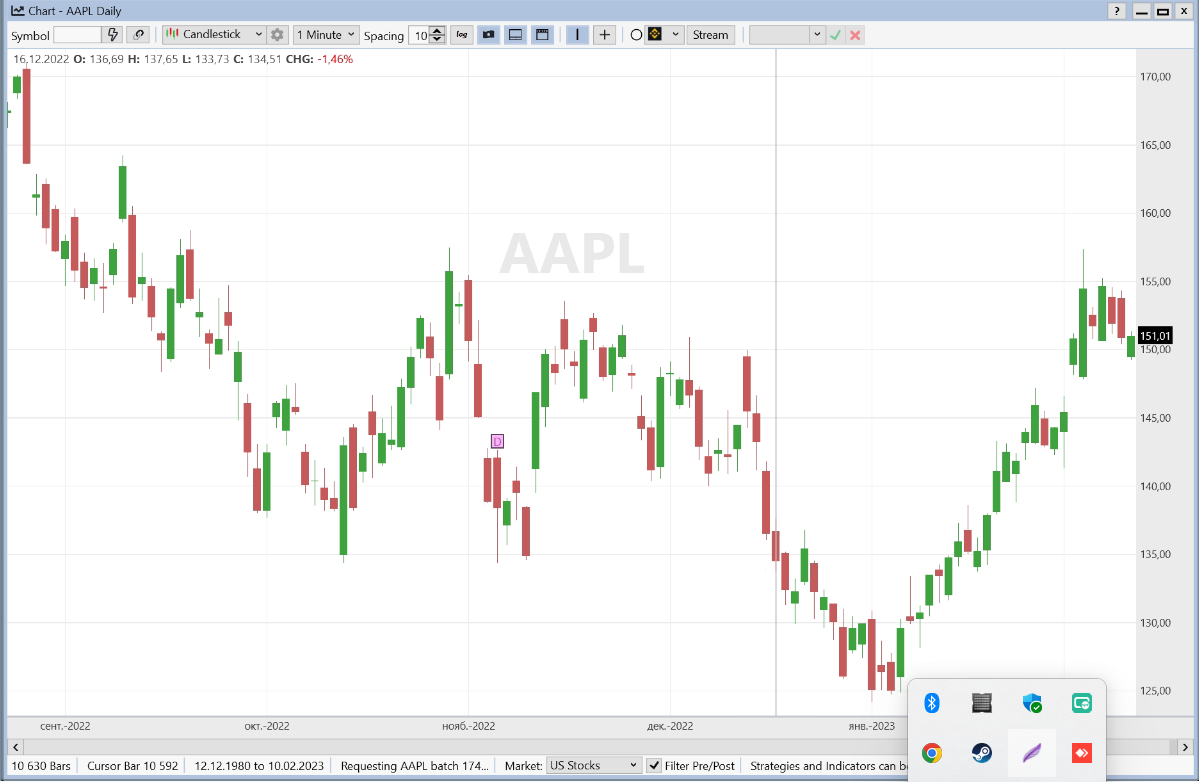Click the 'Requesting AAPL batch 174...' status

pos(414,765)
